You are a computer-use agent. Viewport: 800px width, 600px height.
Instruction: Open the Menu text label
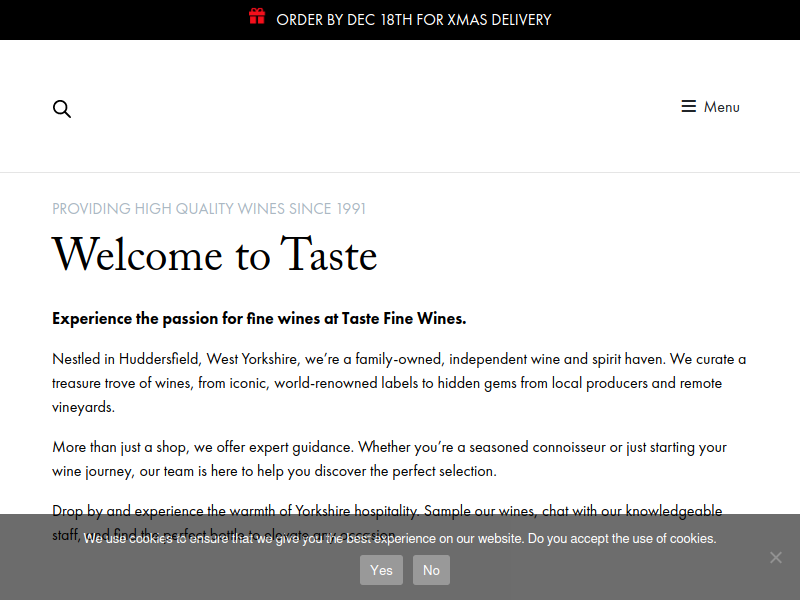(721, 107)
